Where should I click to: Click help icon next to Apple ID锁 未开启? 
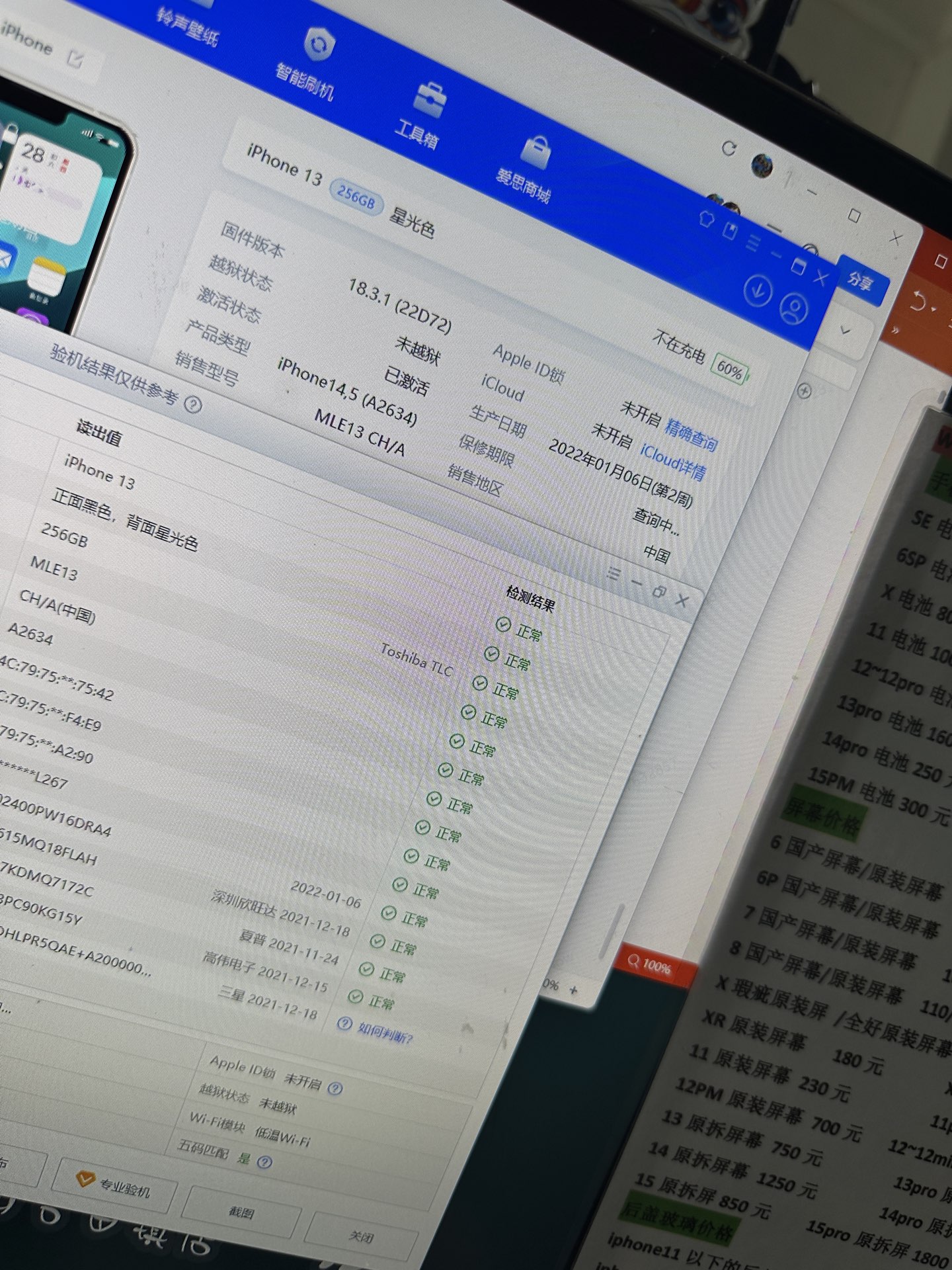[335, 1088]
